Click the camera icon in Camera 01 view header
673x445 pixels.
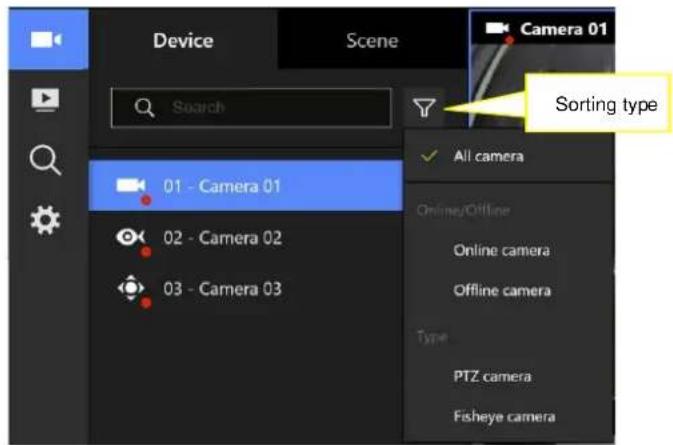click(x=497, y=28)
